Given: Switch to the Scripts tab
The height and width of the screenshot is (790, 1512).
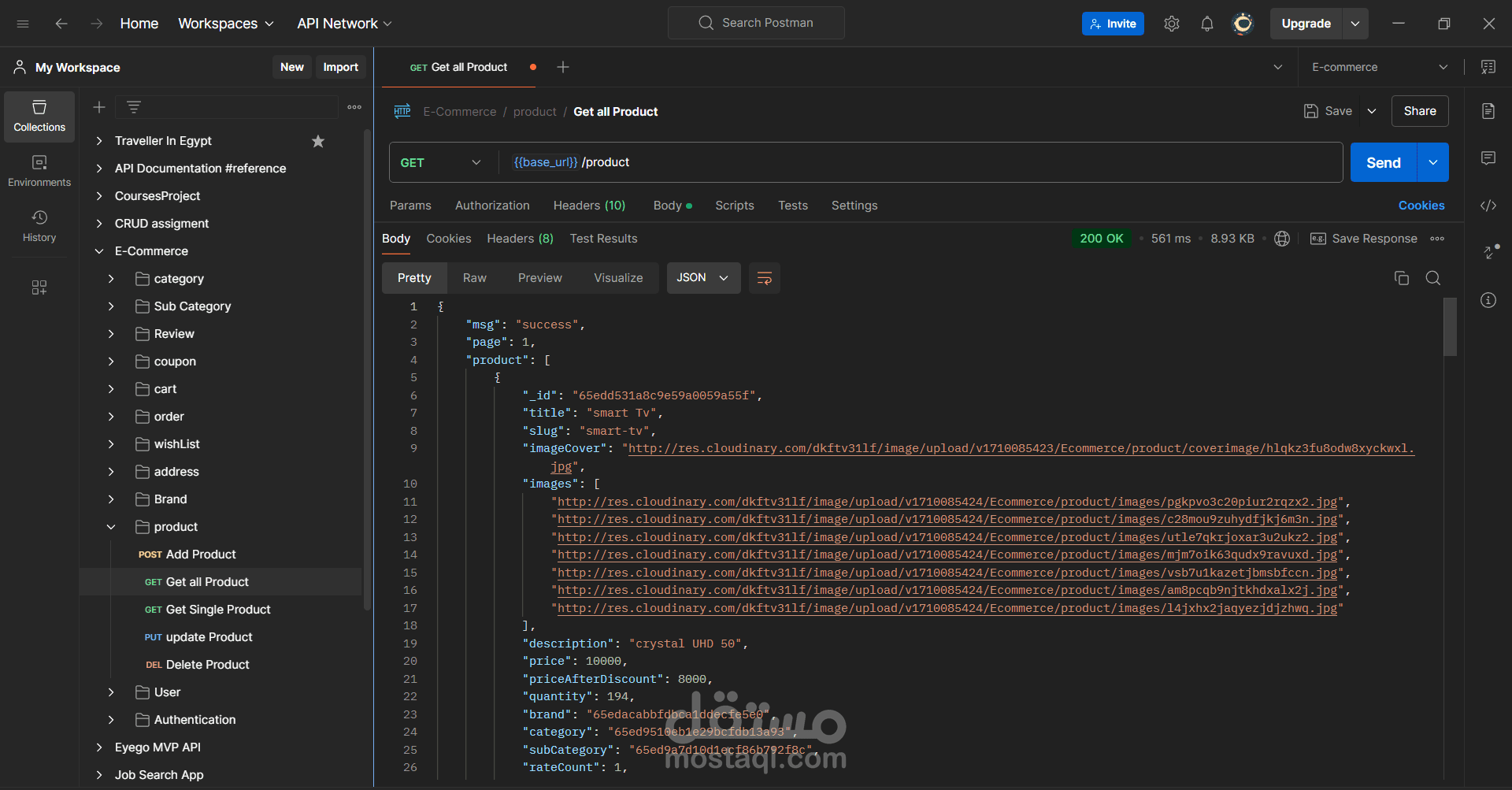Looking at the screenshot, I should (735, 206).
